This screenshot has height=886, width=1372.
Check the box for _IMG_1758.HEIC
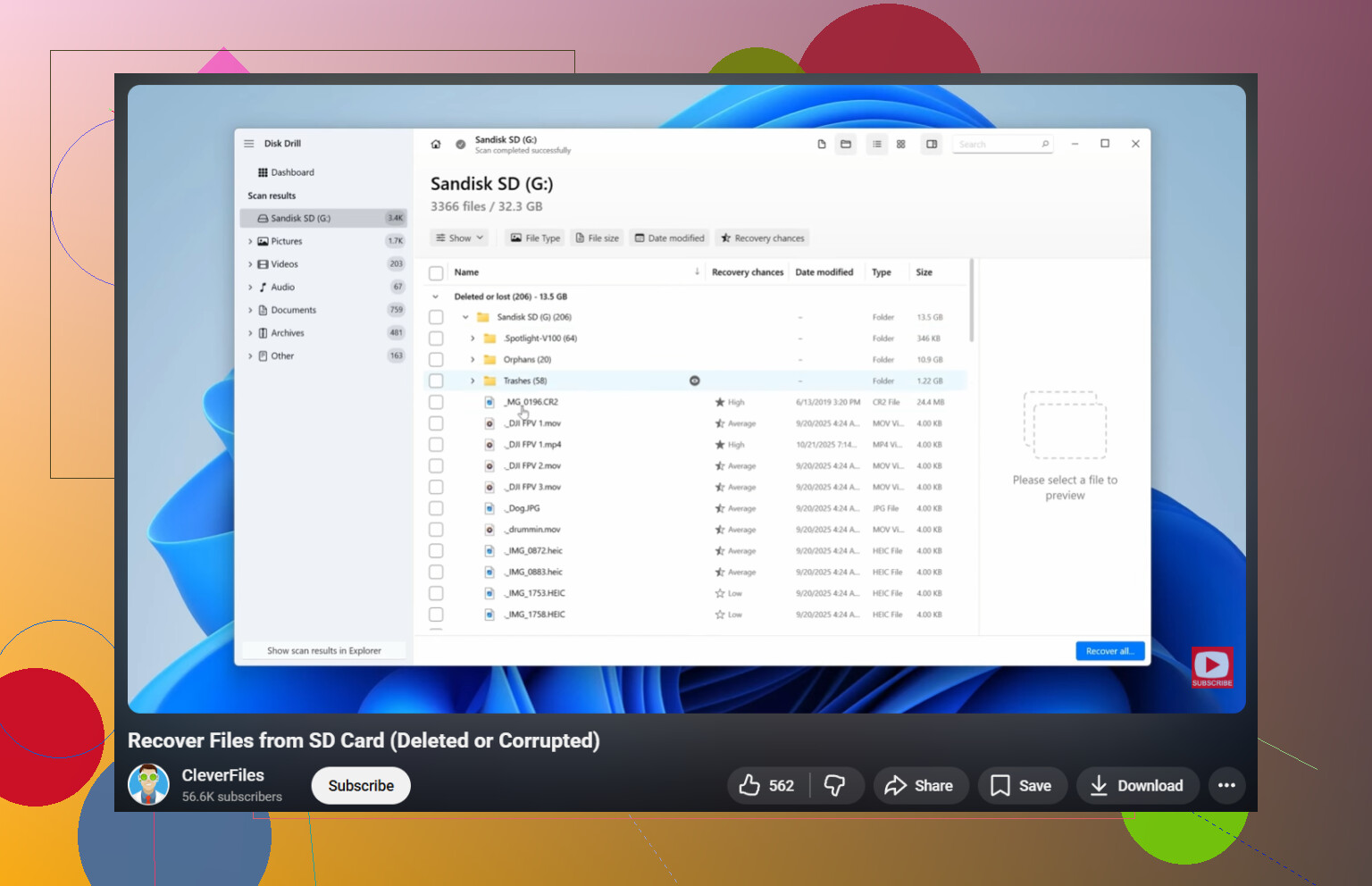click(436, 614)
